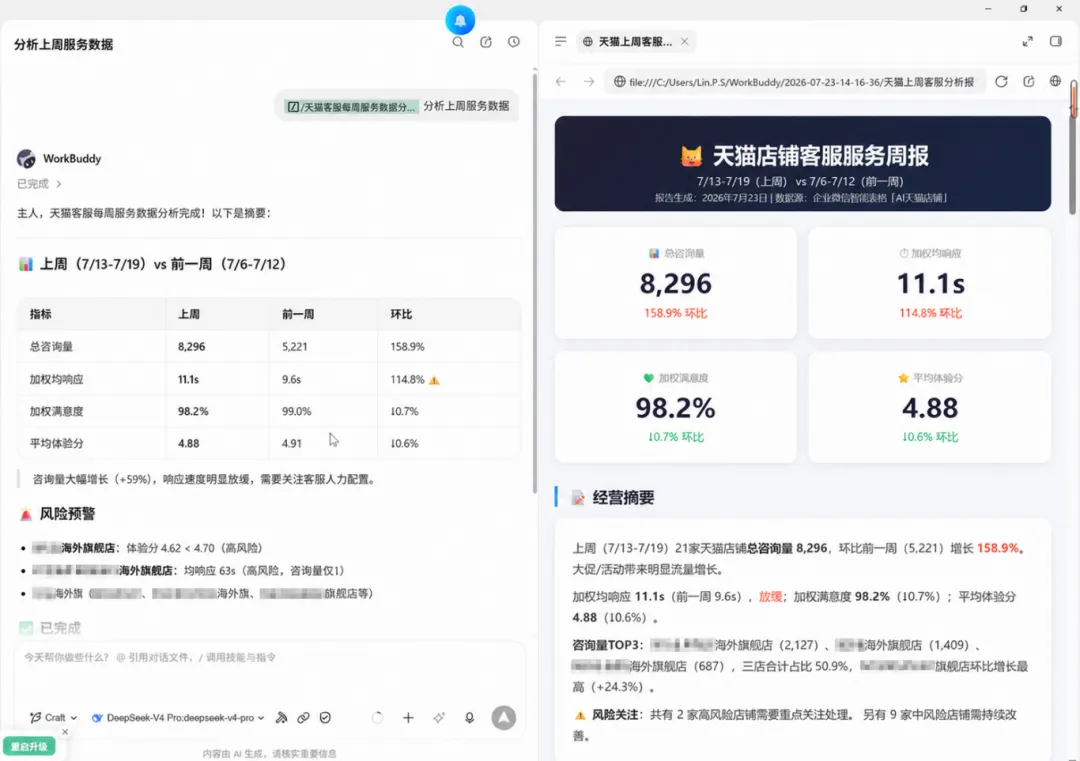Open the tab list menu icon in preview panel

click(x=561, y=41)
